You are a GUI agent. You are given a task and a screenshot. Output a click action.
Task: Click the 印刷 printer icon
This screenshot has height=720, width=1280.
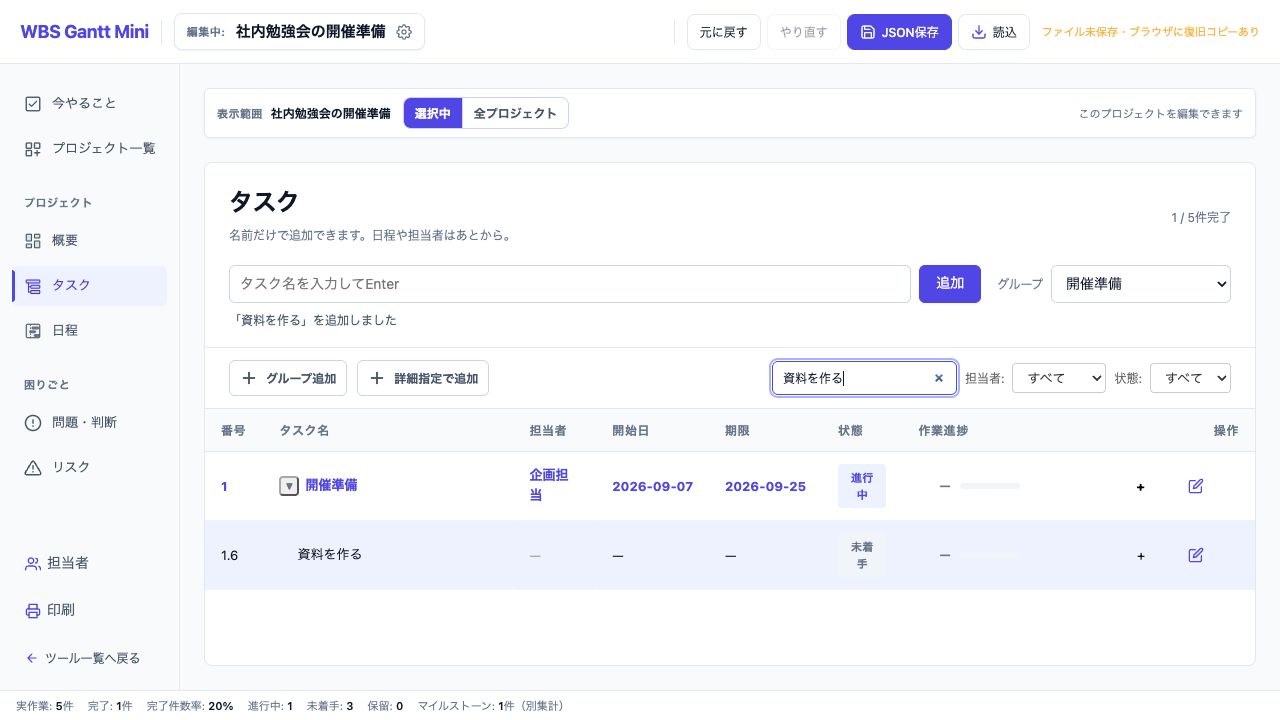tap(33, 610)
